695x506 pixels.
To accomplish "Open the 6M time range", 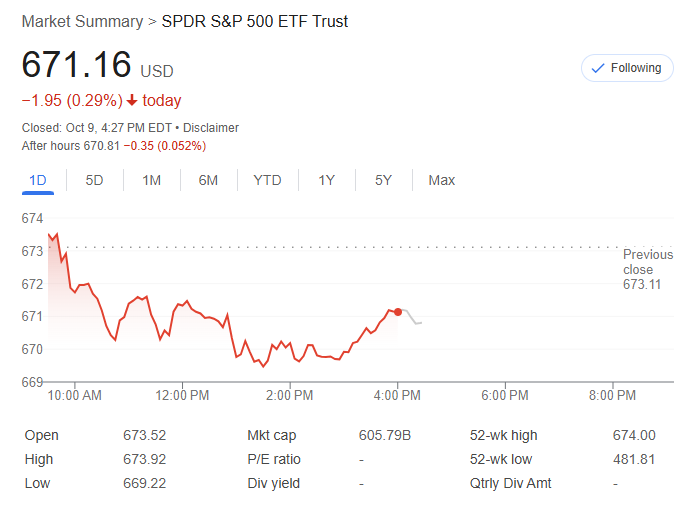I will click(208, 180).
